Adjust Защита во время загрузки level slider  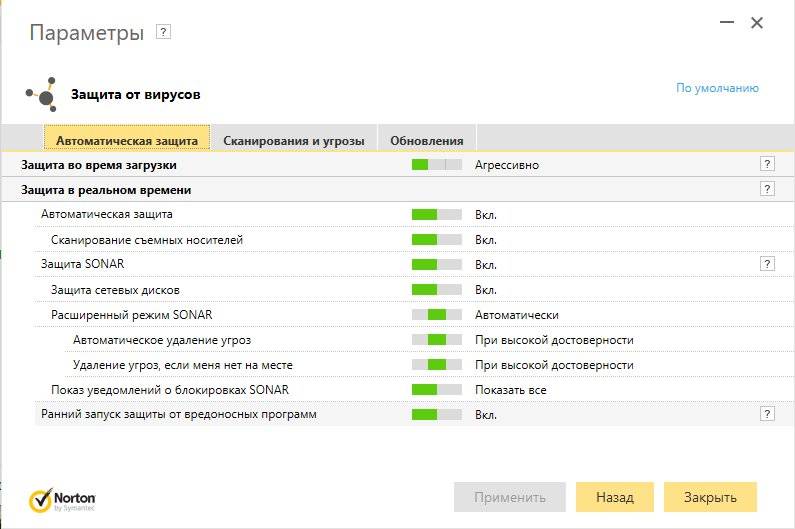click(x=437, y=164)
